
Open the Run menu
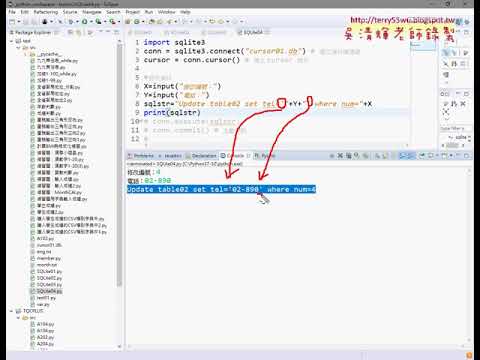coord(149,12)
